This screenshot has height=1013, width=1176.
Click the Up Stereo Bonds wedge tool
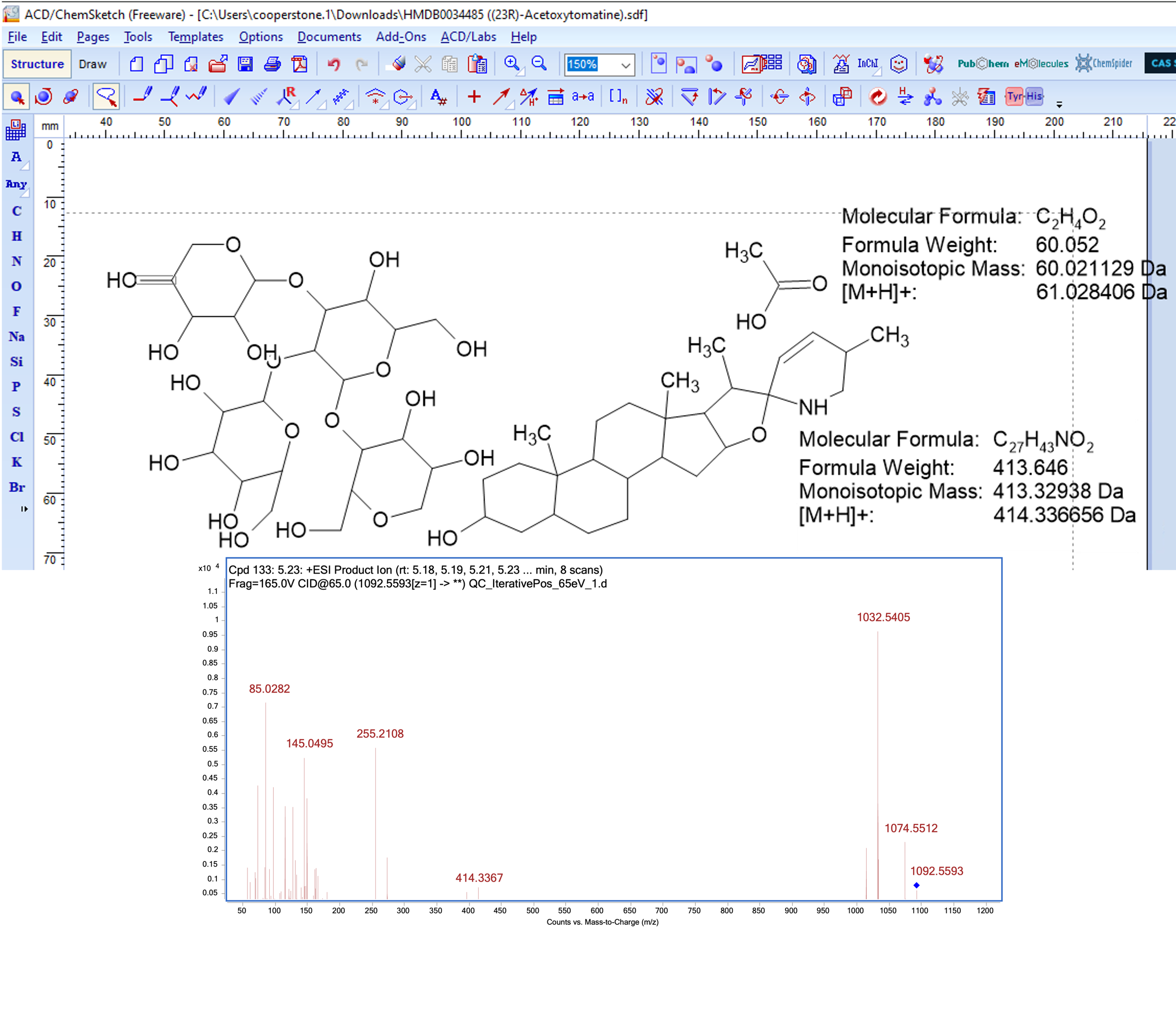[231, 96]
